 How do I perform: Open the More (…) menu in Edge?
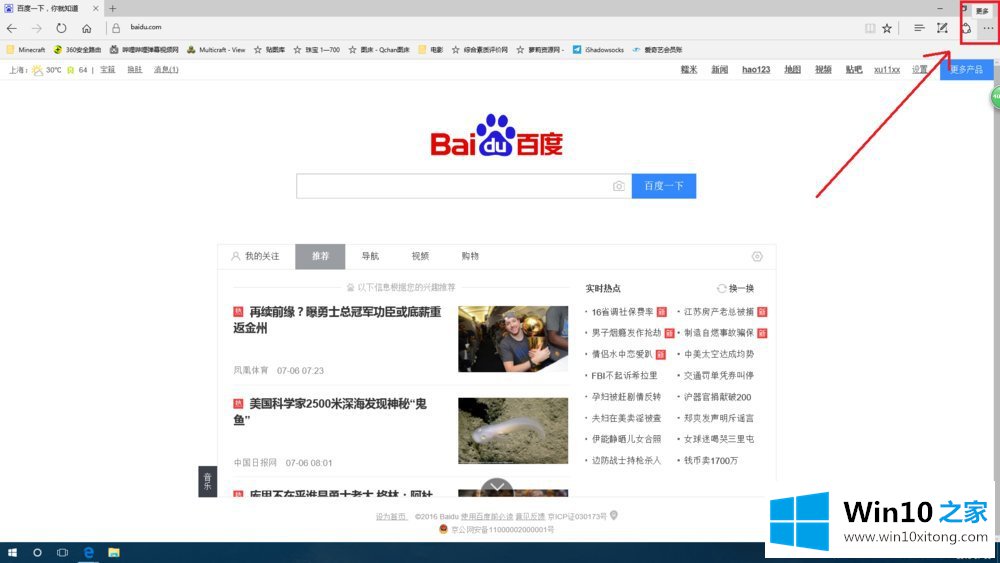click(x=988, y=28)
